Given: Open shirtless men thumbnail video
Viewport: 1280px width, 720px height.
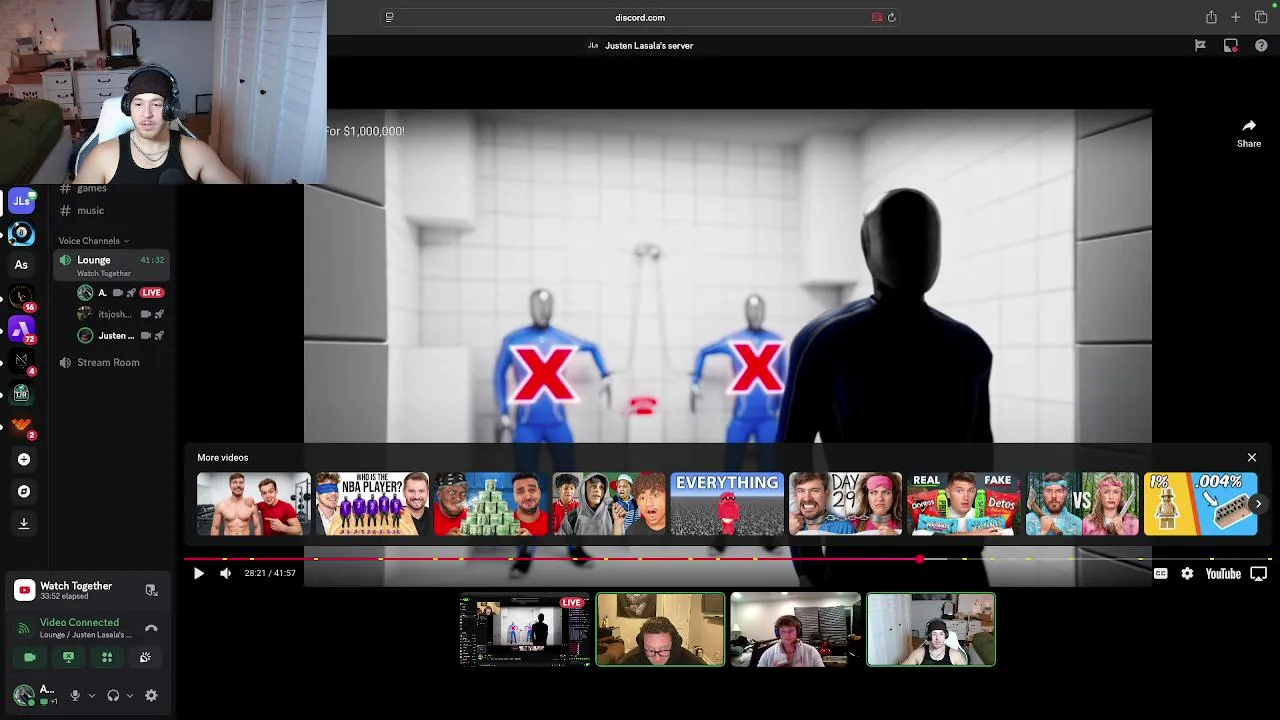Looking at the screenshot, I should [x=254, y=504].
